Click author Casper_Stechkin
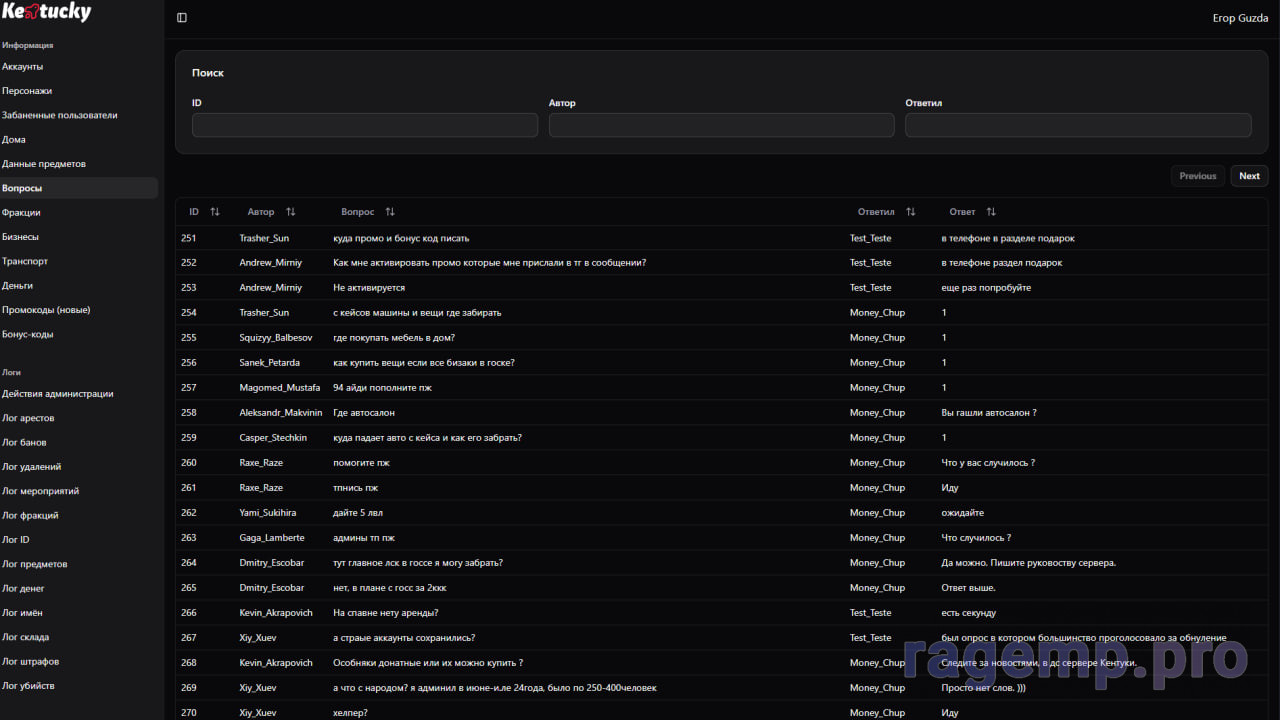 coord(273,438)
